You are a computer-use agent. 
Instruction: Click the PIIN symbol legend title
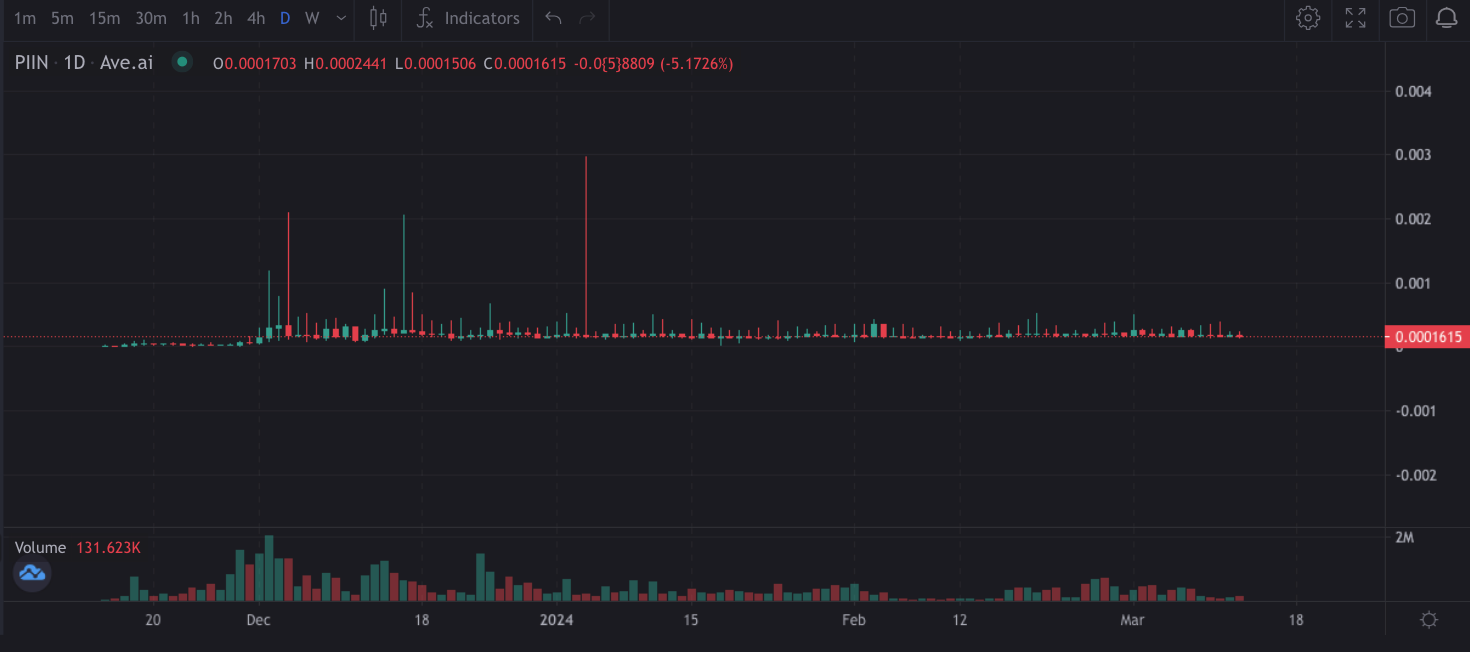point(31,63)
